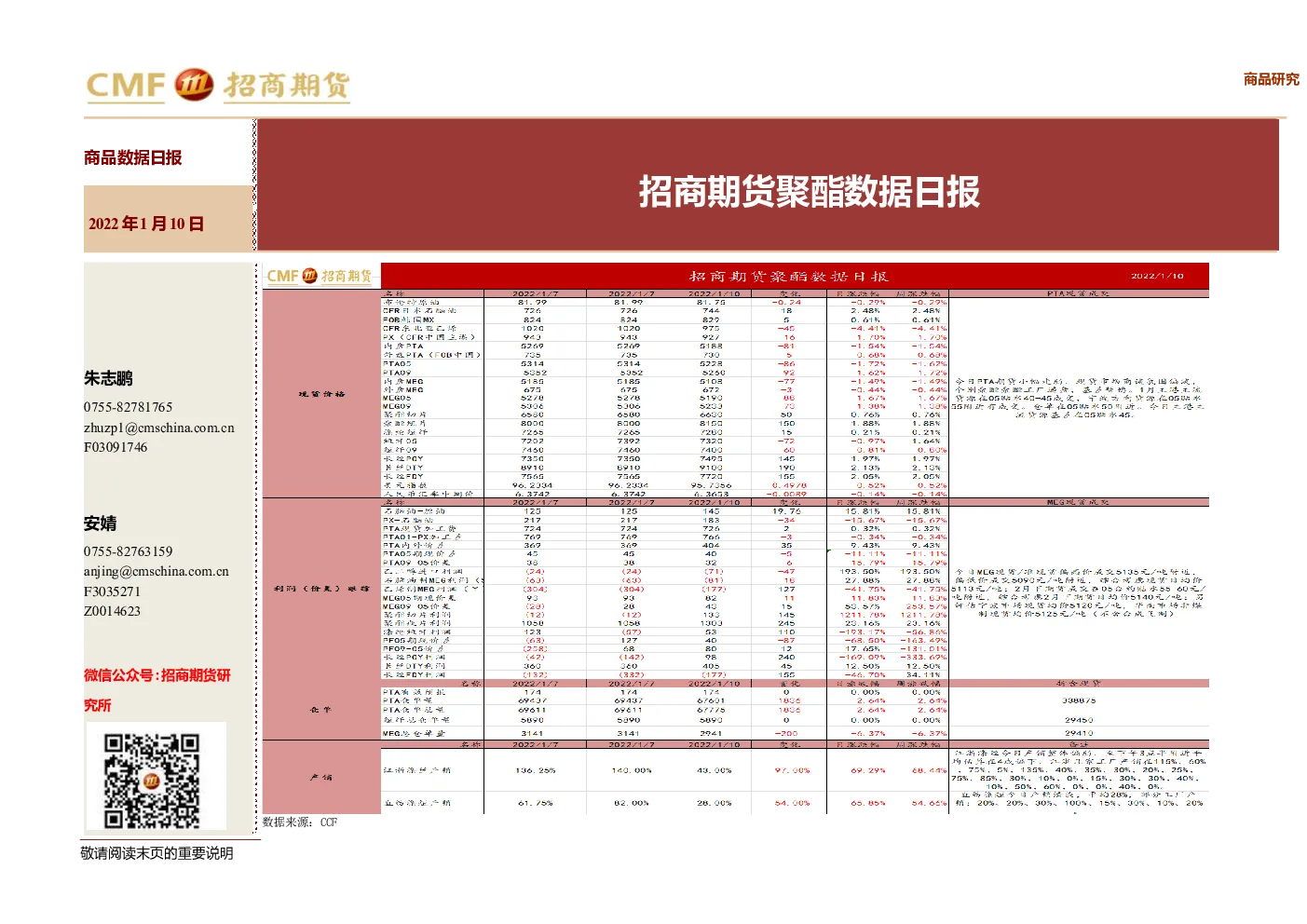Click the 2022/1/10 date in the table header

coord(1157,276)
